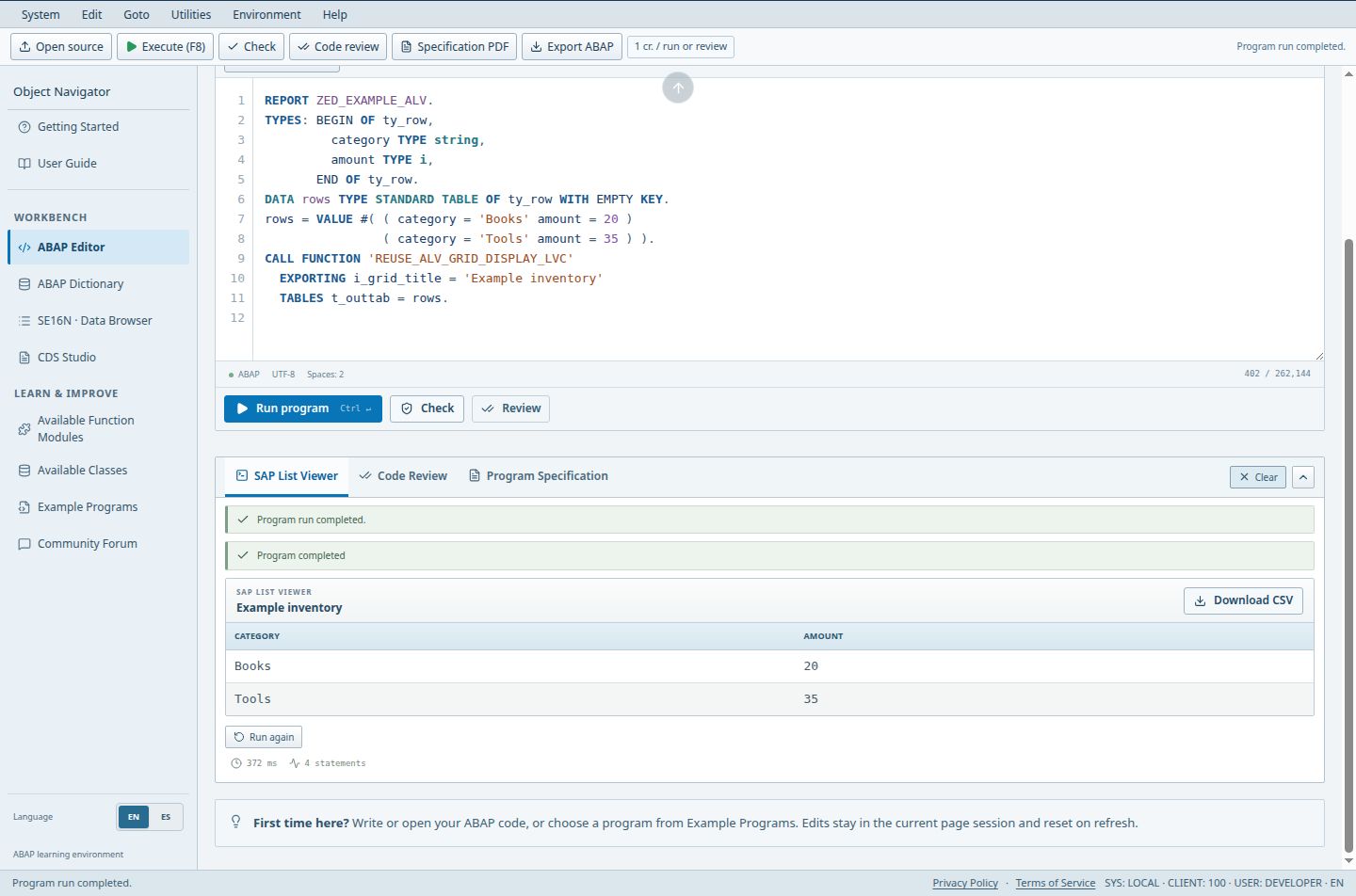Viewport: 1356px width, 896px height.
Task: Open the Utilities menu
Action: click(191, 14)
